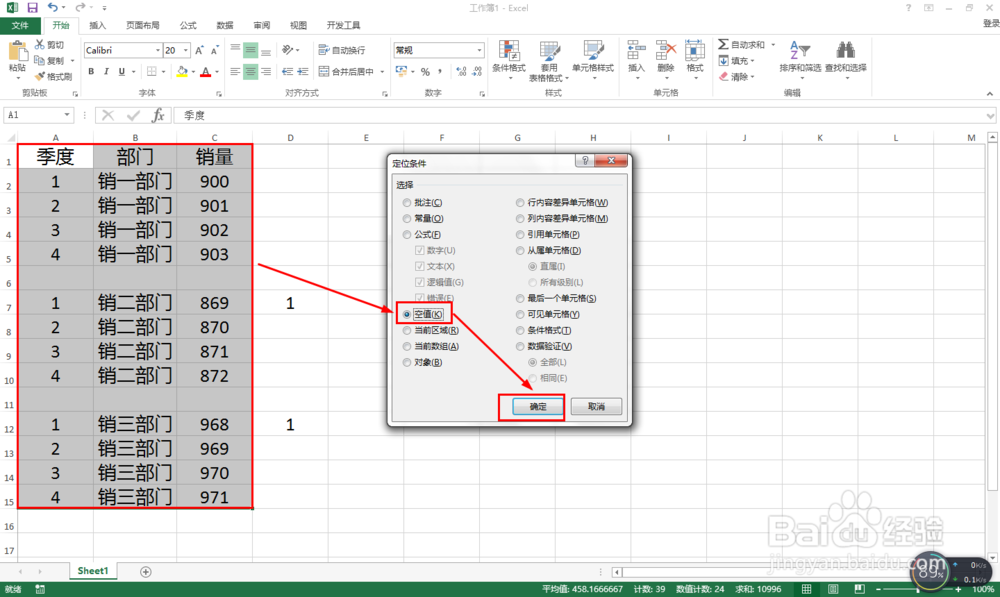Click the Copy (复制) icon

click(x=40, y=61)
